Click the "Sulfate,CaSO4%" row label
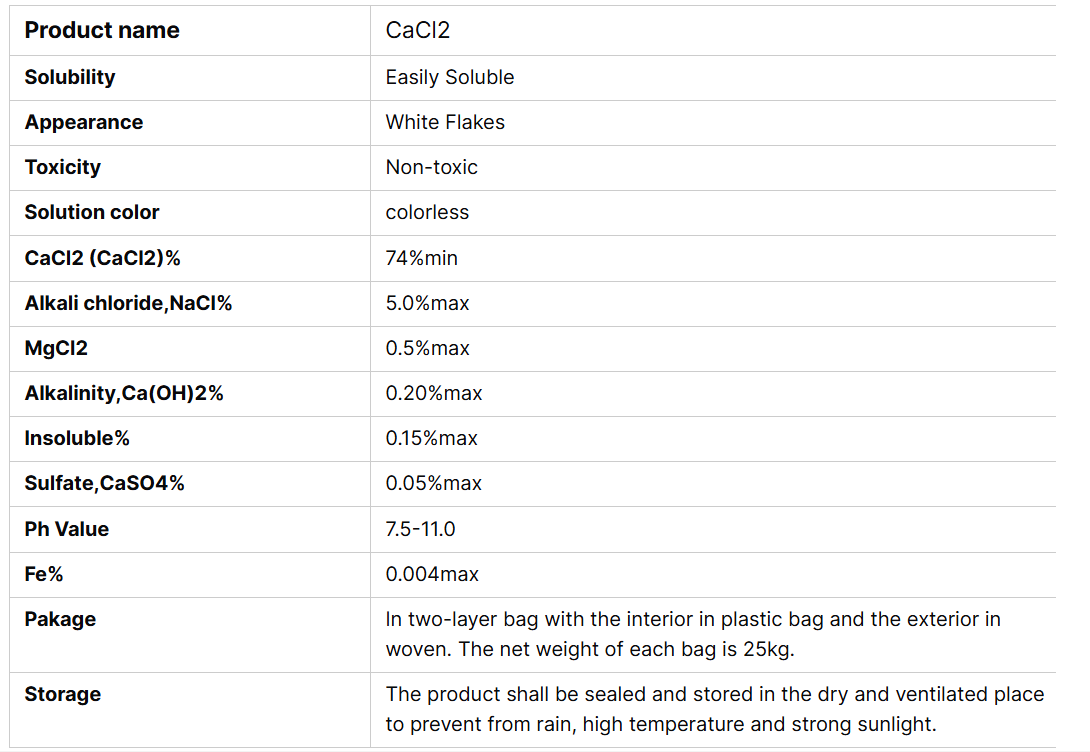Screen dimensions: 1090x752 click(105, 483)
